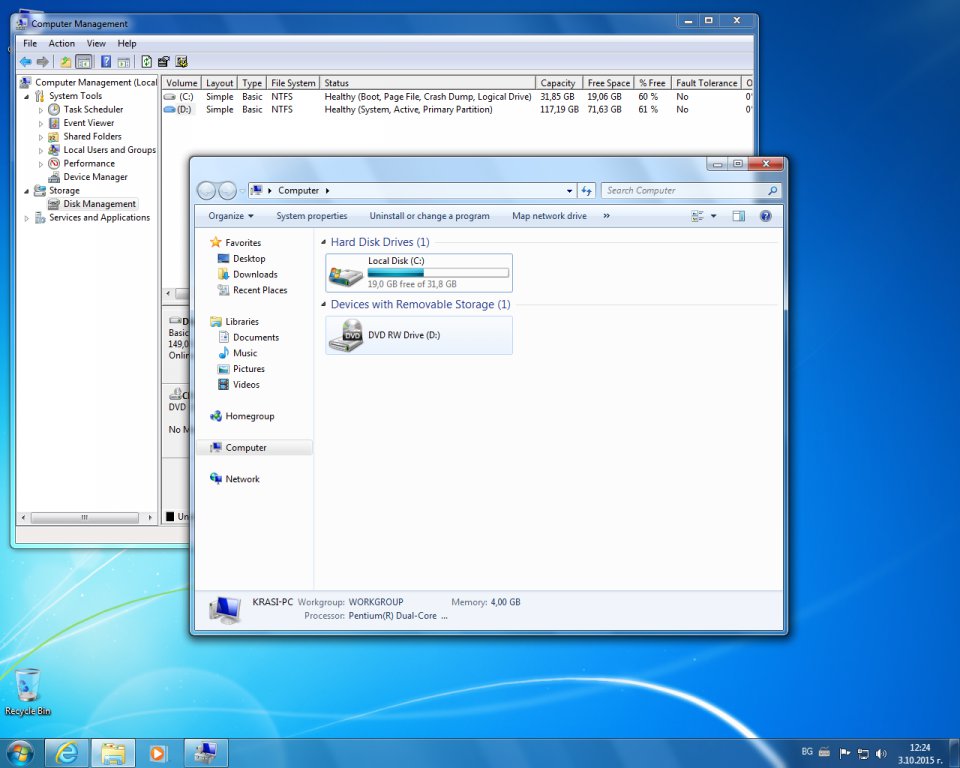
Task: Click the blue Help icon in Computer Management toolbar
Action: point(105,62)
